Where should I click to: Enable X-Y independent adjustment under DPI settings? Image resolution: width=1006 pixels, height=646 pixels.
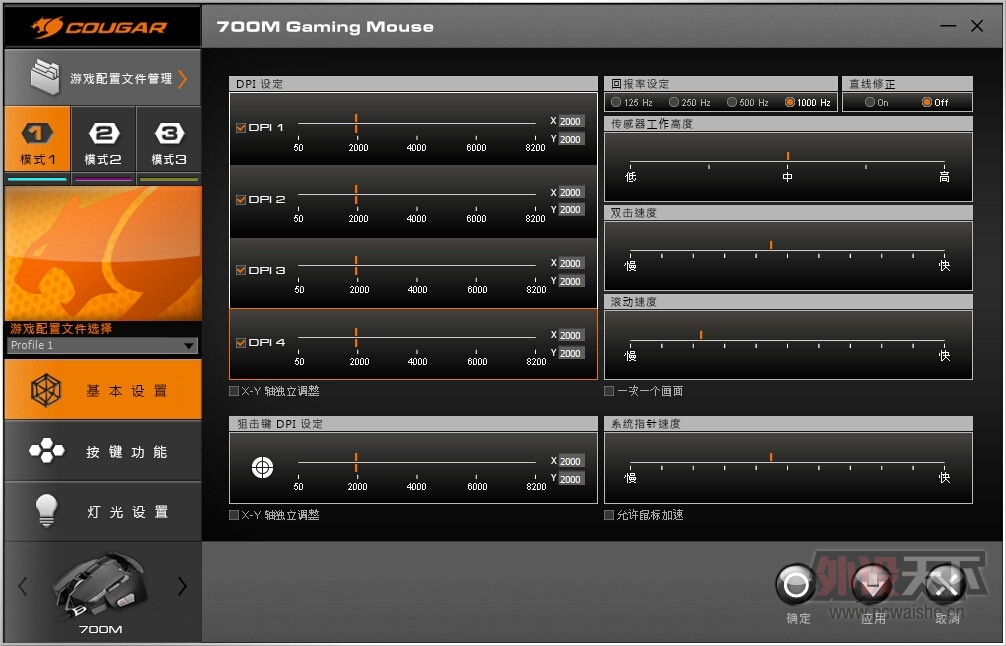[x=234, y=391]
